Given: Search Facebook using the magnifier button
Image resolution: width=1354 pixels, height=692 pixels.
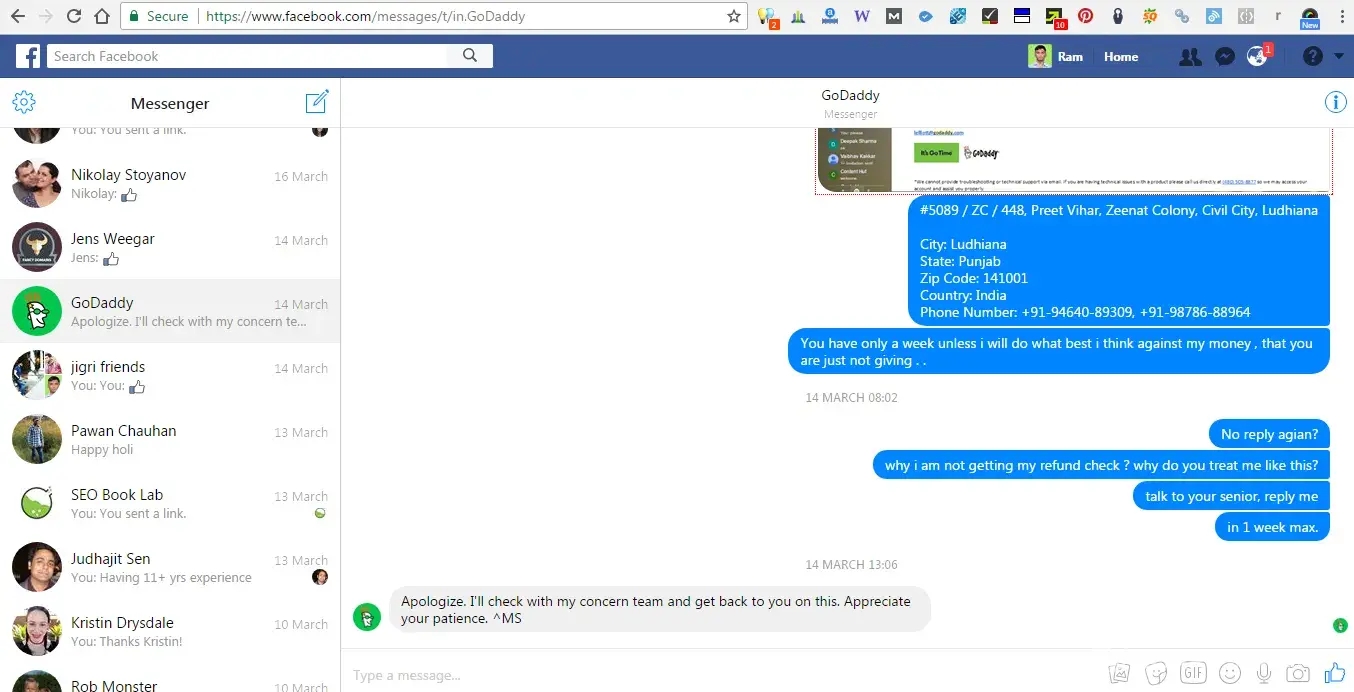Looking at the screenshot, I should (x=470, y=56).
